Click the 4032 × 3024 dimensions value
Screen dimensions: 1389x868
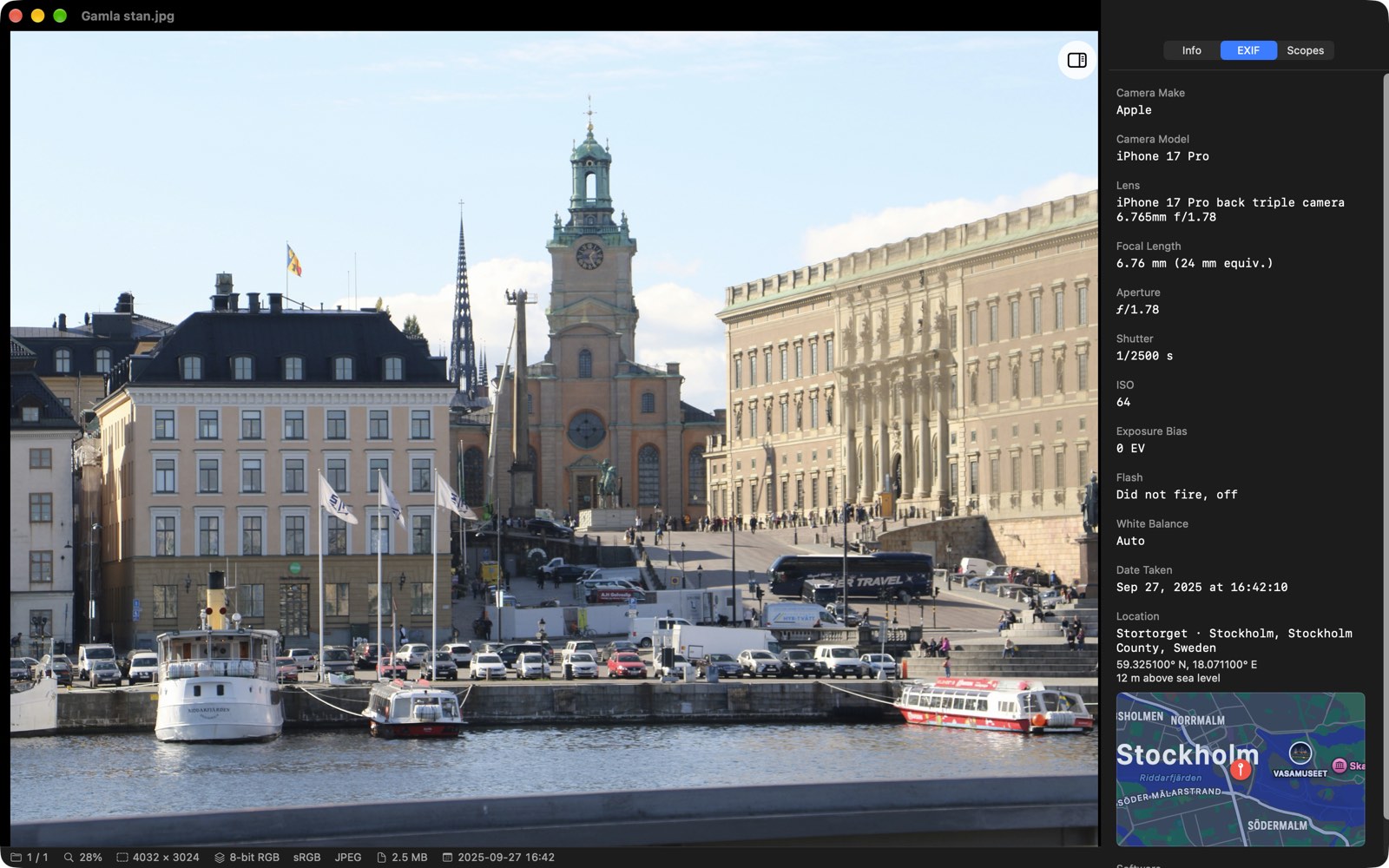[x=166, y=857]
